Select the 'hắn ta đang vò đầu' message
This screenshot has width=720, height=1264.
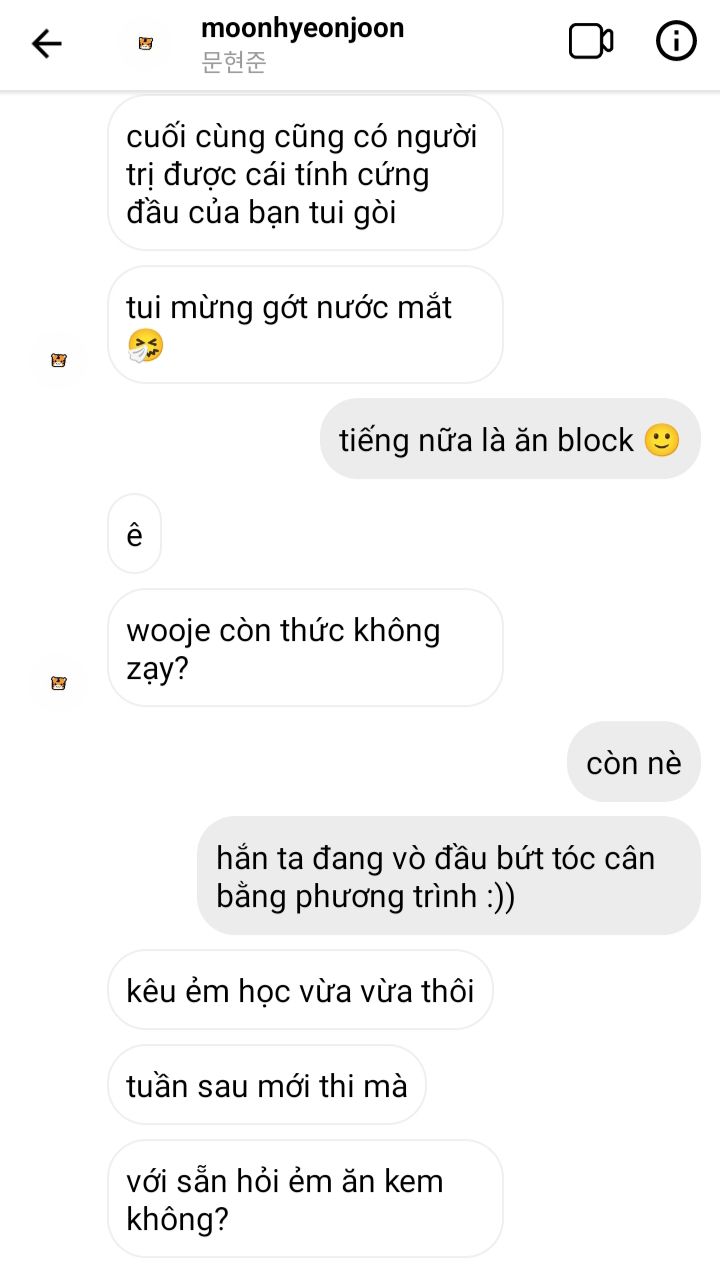click(x=448, y=876)
